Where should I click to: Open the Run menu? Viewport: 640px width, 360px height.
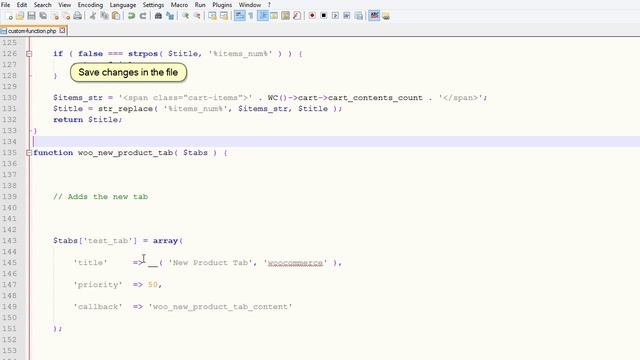(200, 5)
